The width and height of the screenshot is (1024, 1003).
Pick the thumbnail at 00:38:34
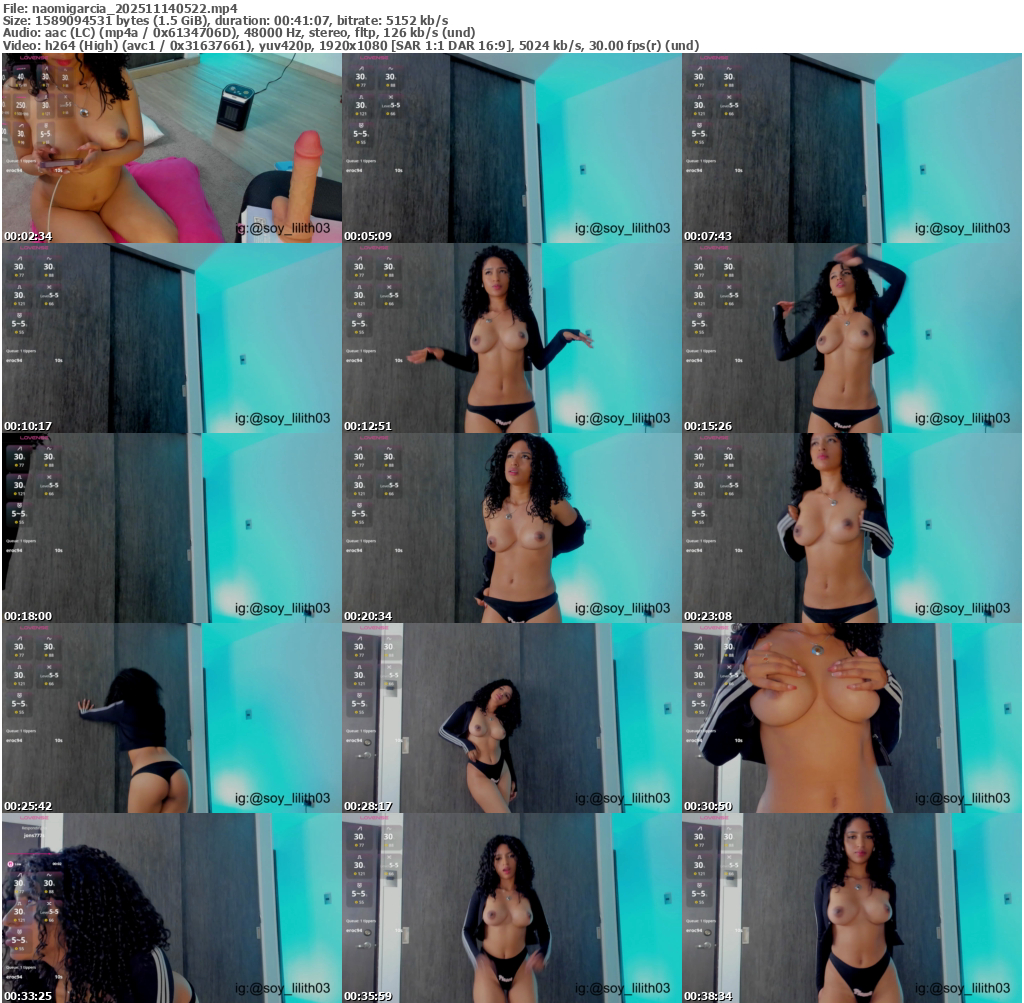[x=852, y=908]
